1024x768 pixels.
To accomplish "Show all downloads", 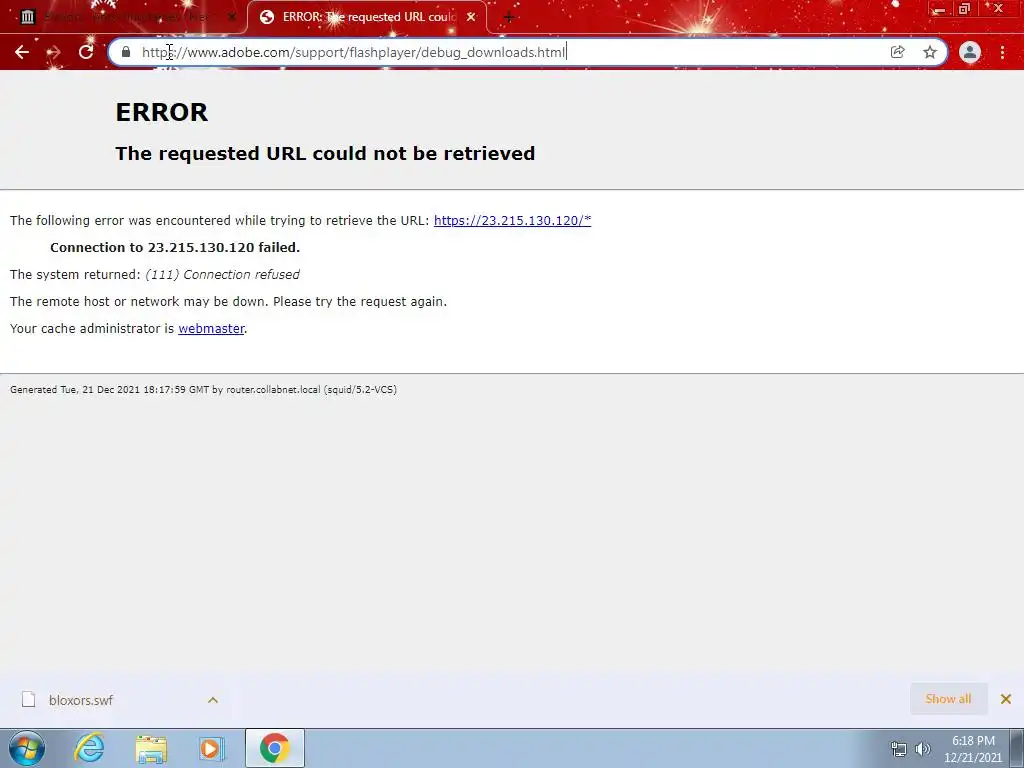I will pyautogui.click(x=948, y=699).
